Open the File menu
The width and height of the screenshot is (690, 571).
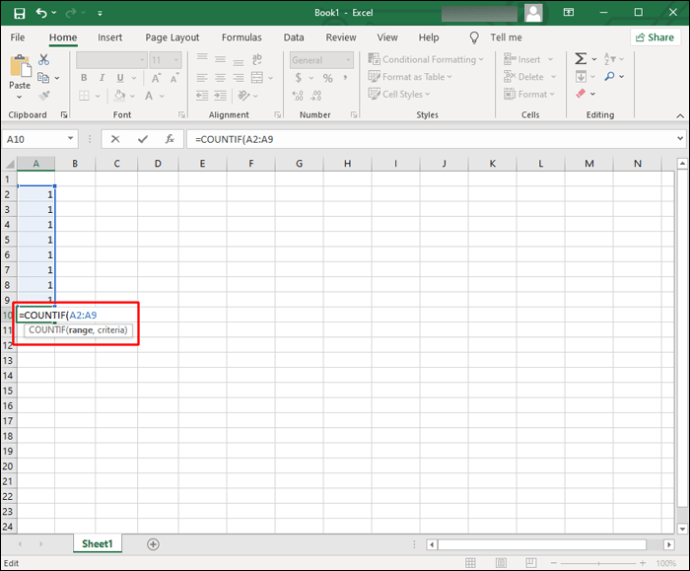pos(18,37)
